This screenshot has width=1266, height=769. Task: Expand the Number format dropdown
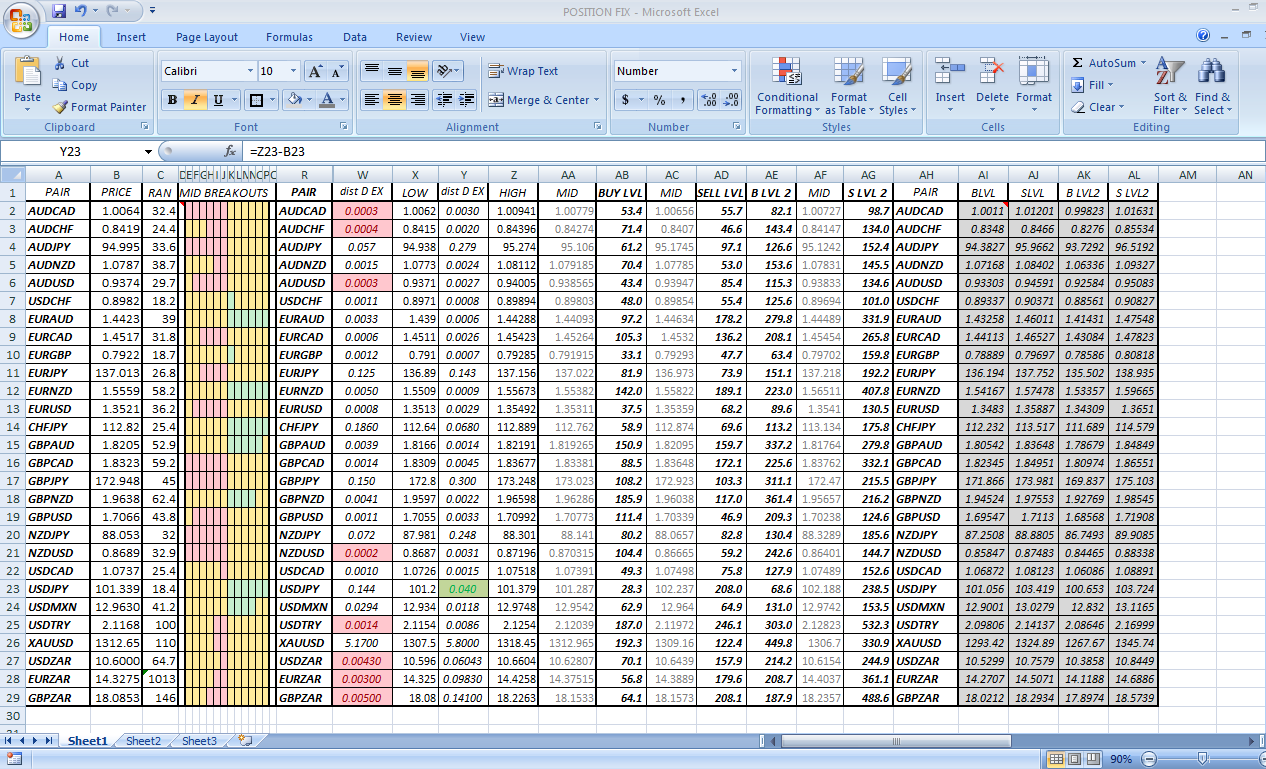point(734,71)
